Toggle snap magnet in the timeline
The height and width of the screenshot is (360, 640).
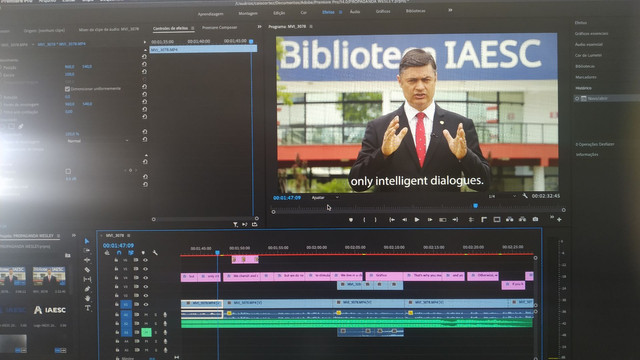[119, 253]
